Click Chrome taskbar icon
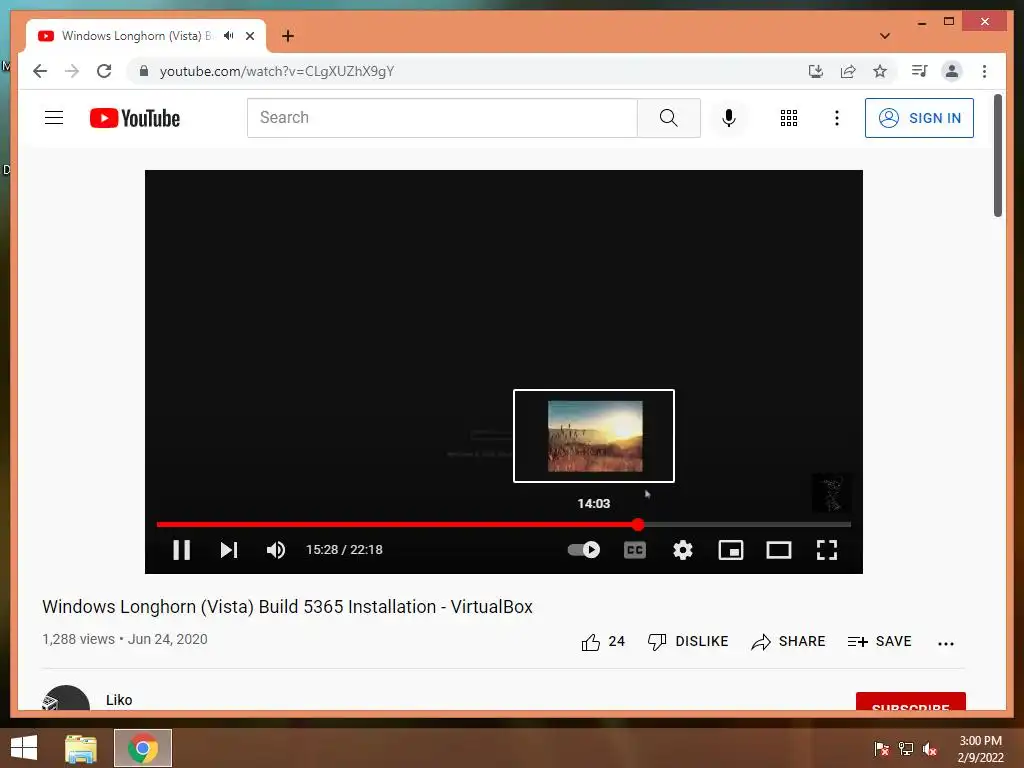The width and height of the screenshot is (1024, 768). point(143,748)
